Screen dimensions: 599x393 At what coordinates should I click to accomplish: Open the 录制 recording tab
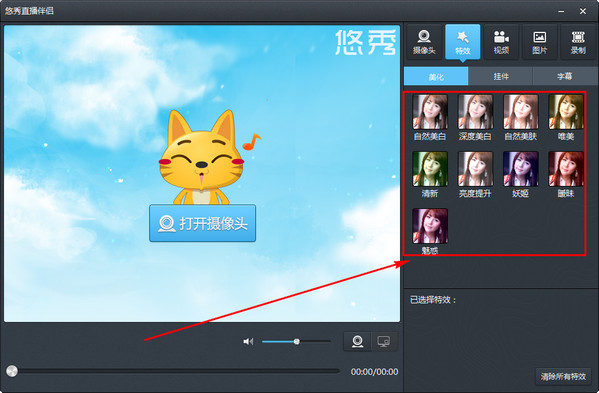click(578, 42)
